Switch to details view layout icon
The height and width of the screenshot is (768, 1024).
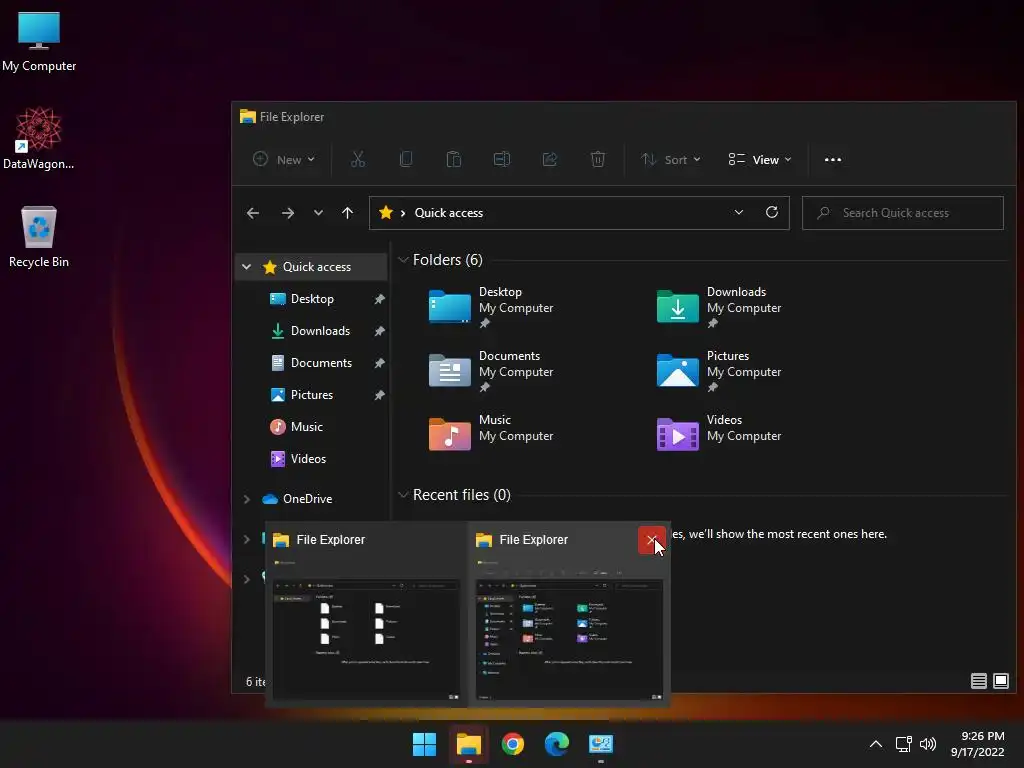[978, 681]
